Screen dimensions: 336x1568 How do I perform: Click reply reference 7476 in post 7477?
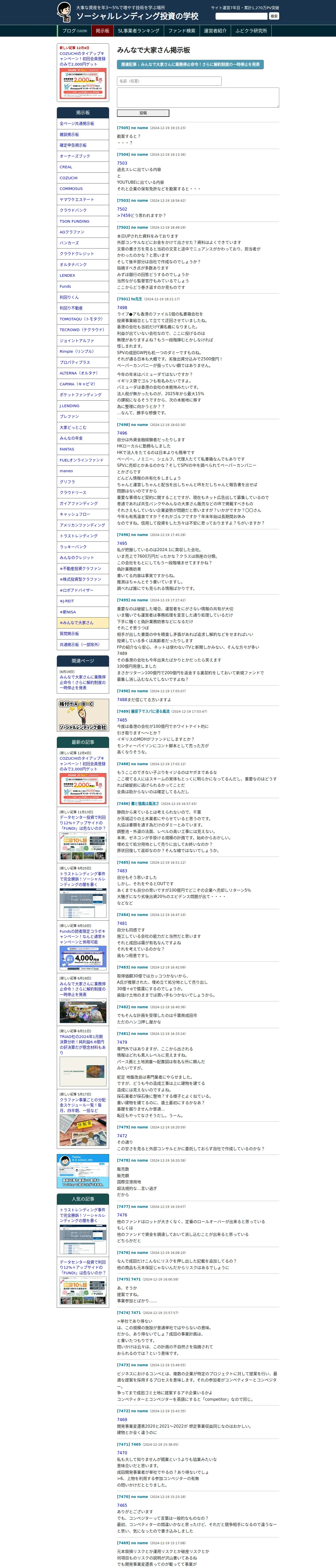pyautogui.click(x=122, y=1215)
